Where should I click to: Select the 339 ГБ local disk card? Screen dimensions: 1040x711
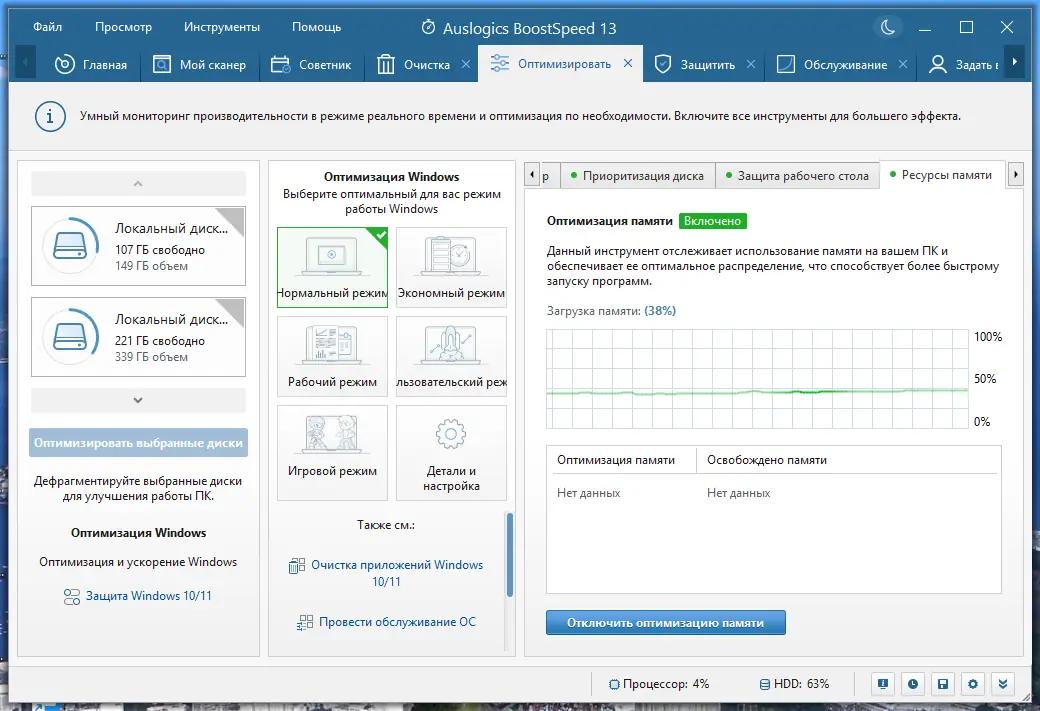click(138, 337)
